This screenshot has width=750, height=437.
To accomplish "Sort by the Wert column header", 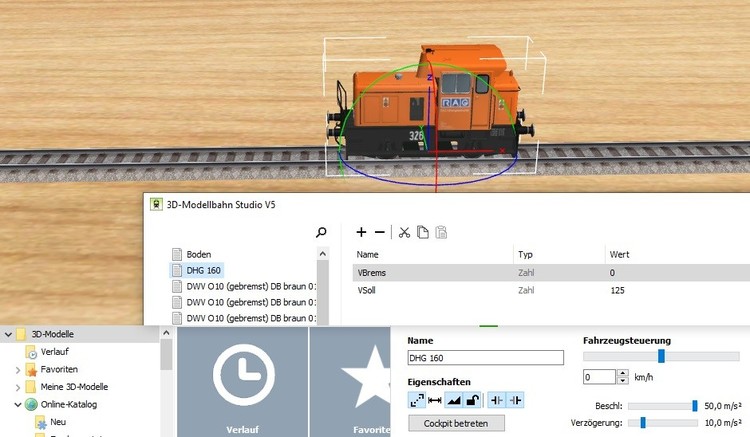I will (619, 255).
